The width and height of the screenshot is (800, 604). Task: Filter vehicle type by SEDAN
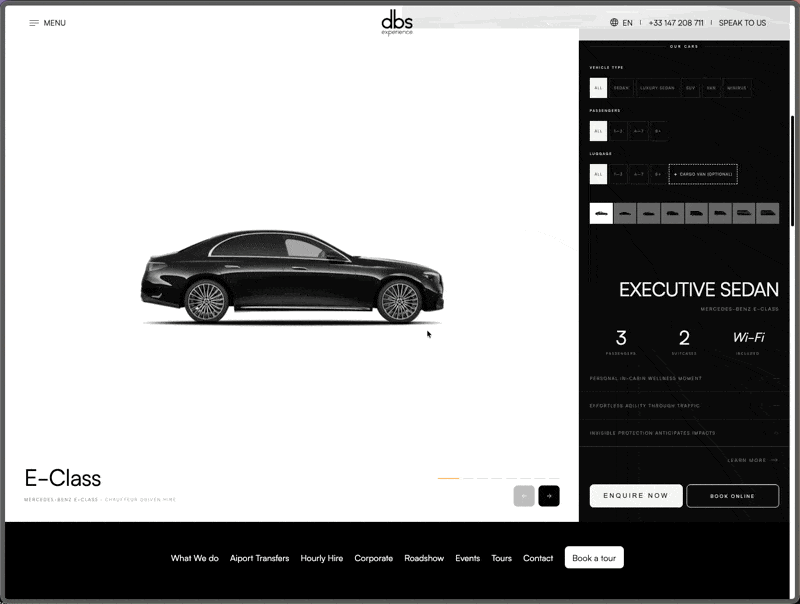click(621, 88)
